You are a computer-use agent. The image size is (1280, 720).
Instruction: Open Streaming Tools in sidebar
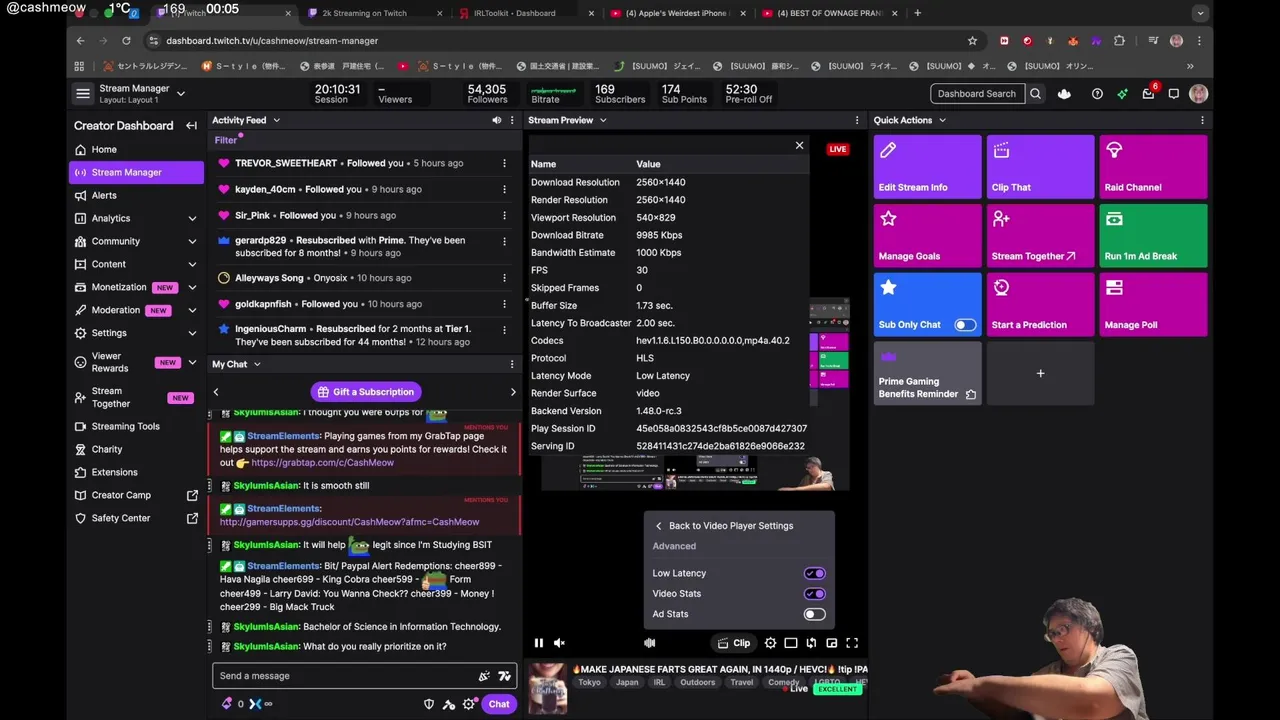tap(136, 426)
